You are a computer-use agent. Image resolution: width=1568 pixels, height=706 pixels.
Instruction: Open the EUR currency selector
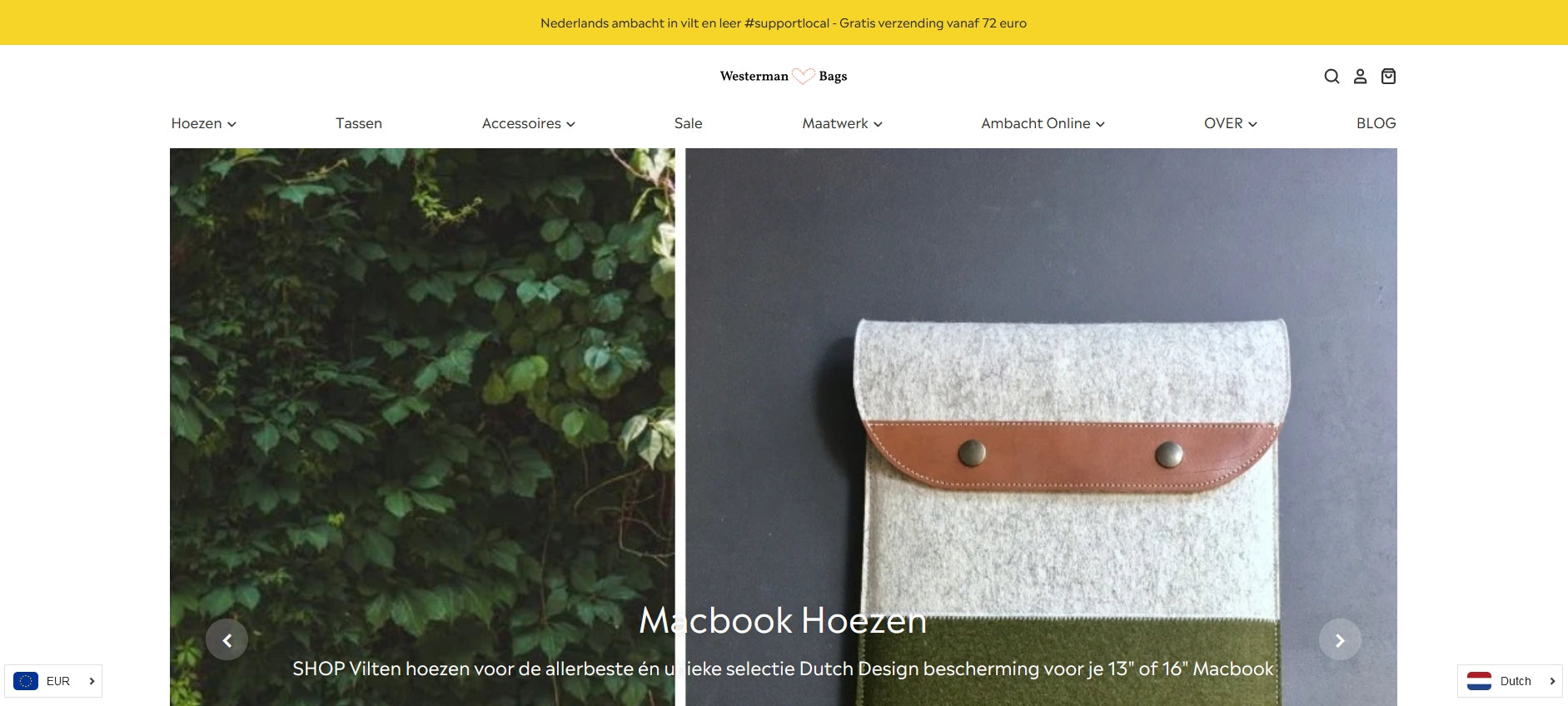53,681
